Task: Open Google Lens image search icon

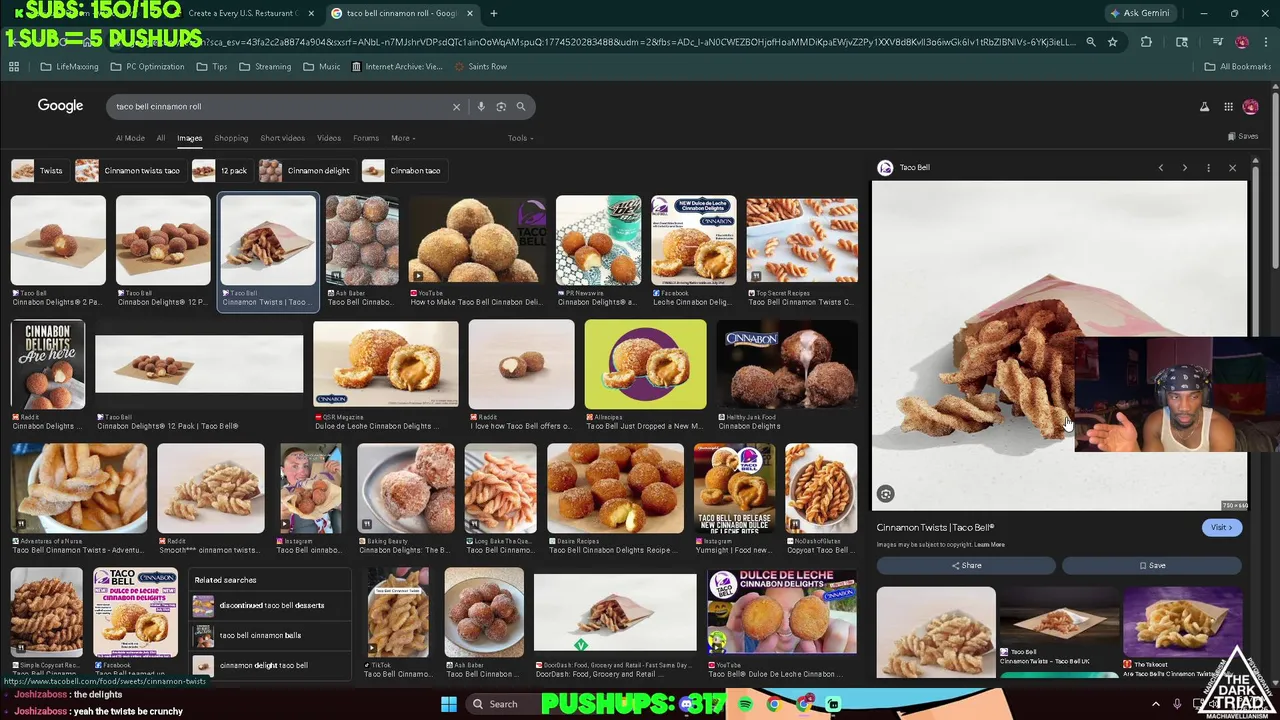Action: tap(501, 107)
